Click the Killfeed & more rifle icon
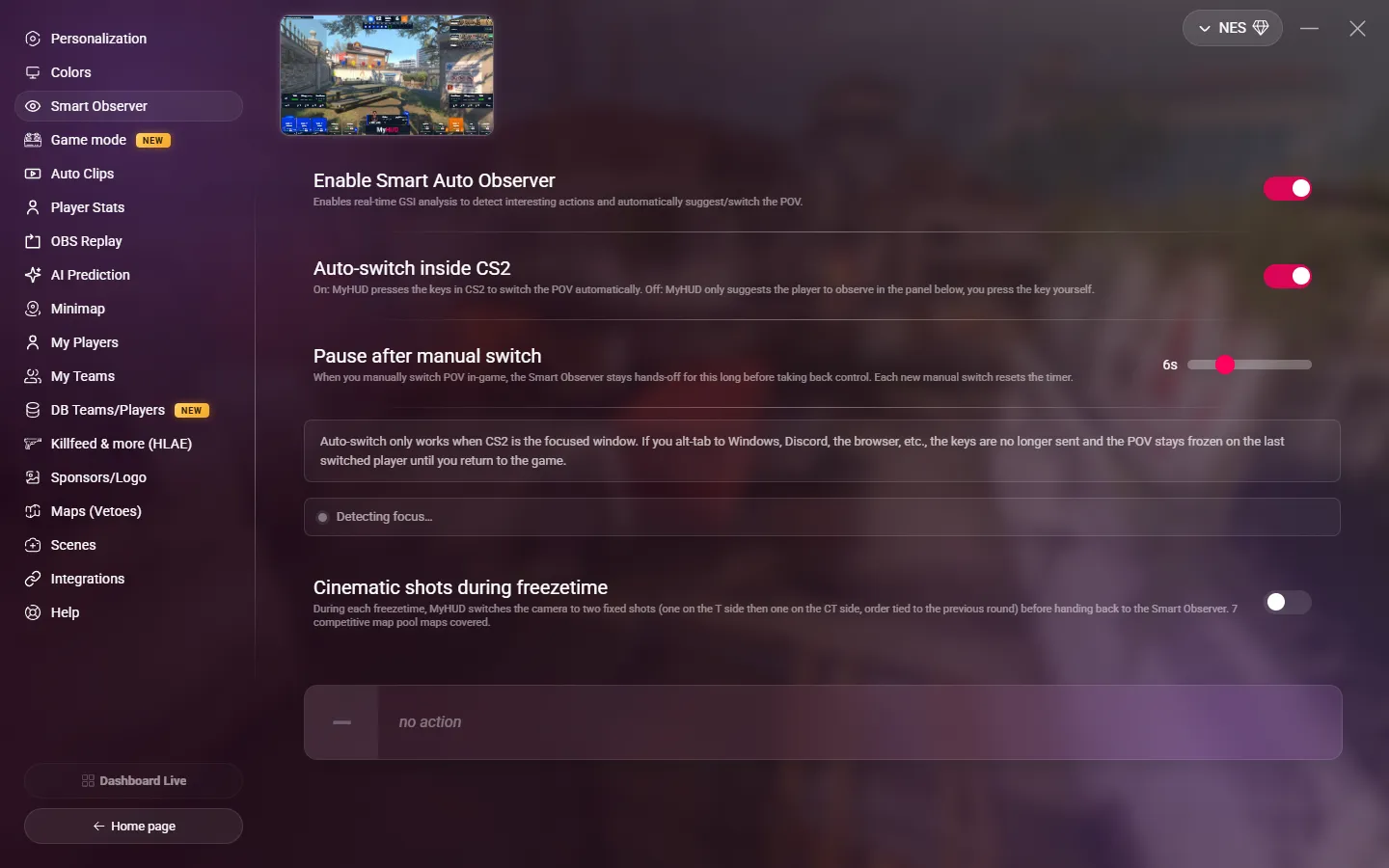The image size is (1389, 868). pos(33,444)
